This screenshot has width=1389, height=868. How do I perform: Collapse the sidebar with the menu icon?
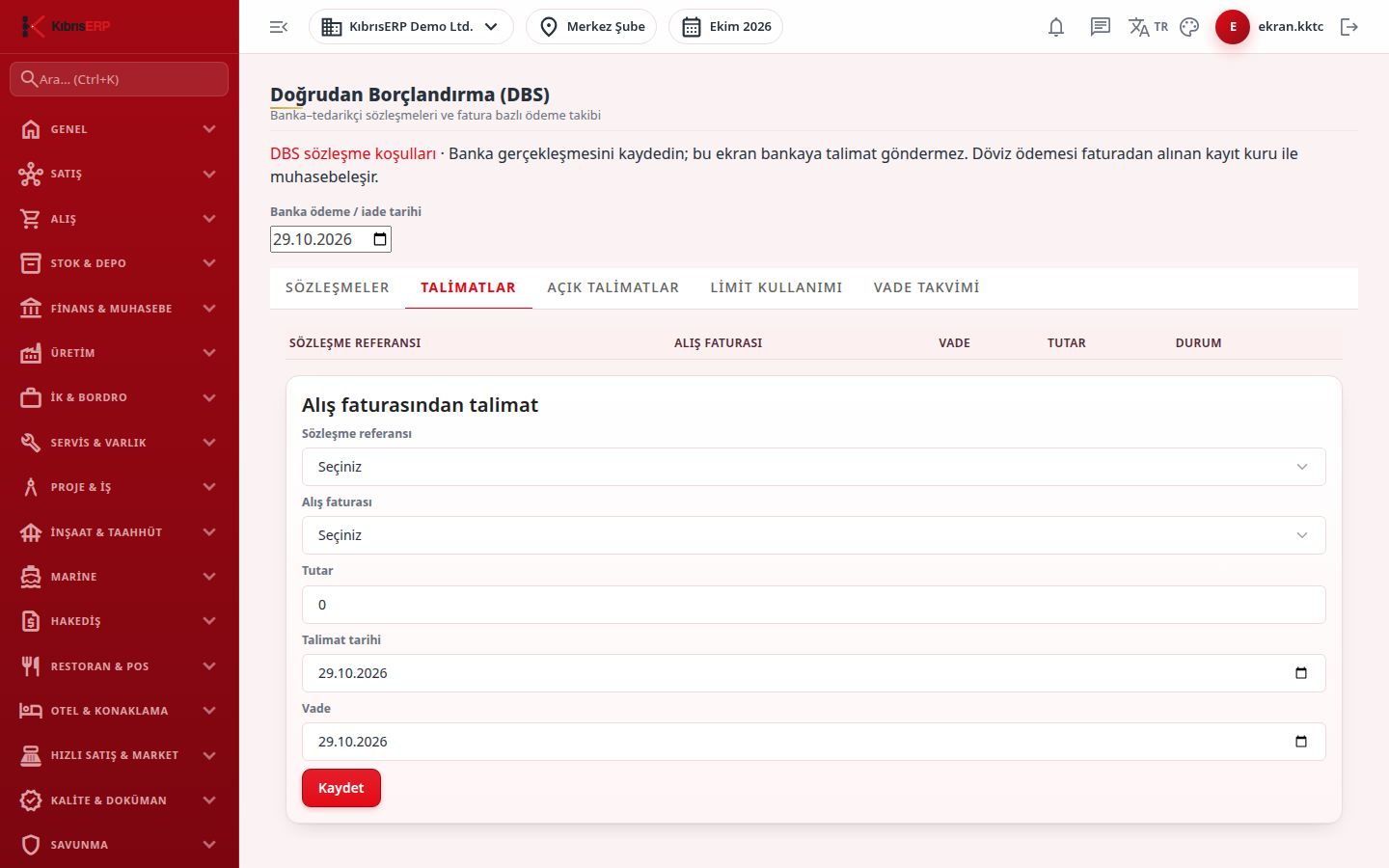tap(279, 27)
